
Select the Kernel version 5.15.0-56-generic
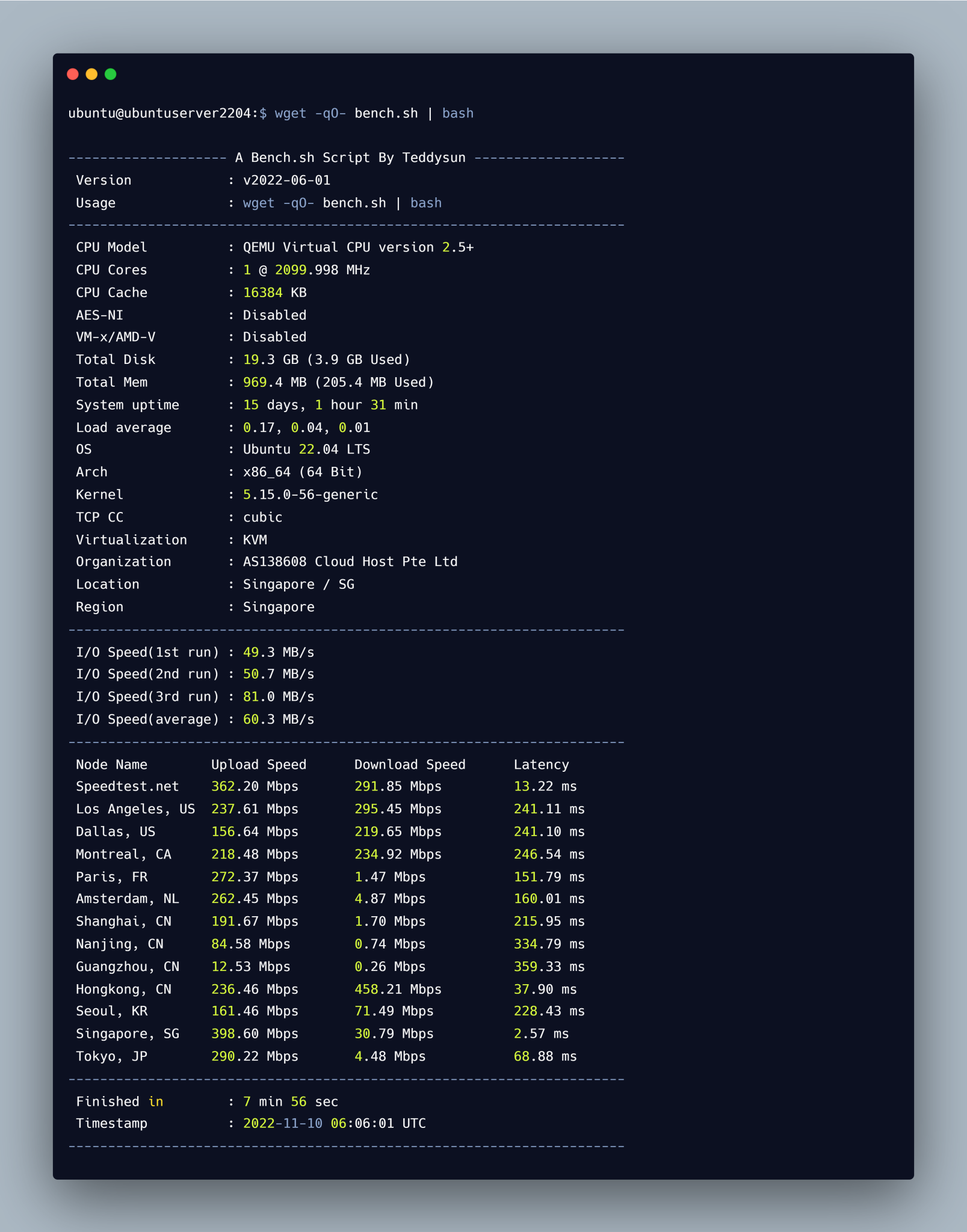[310, 494]
